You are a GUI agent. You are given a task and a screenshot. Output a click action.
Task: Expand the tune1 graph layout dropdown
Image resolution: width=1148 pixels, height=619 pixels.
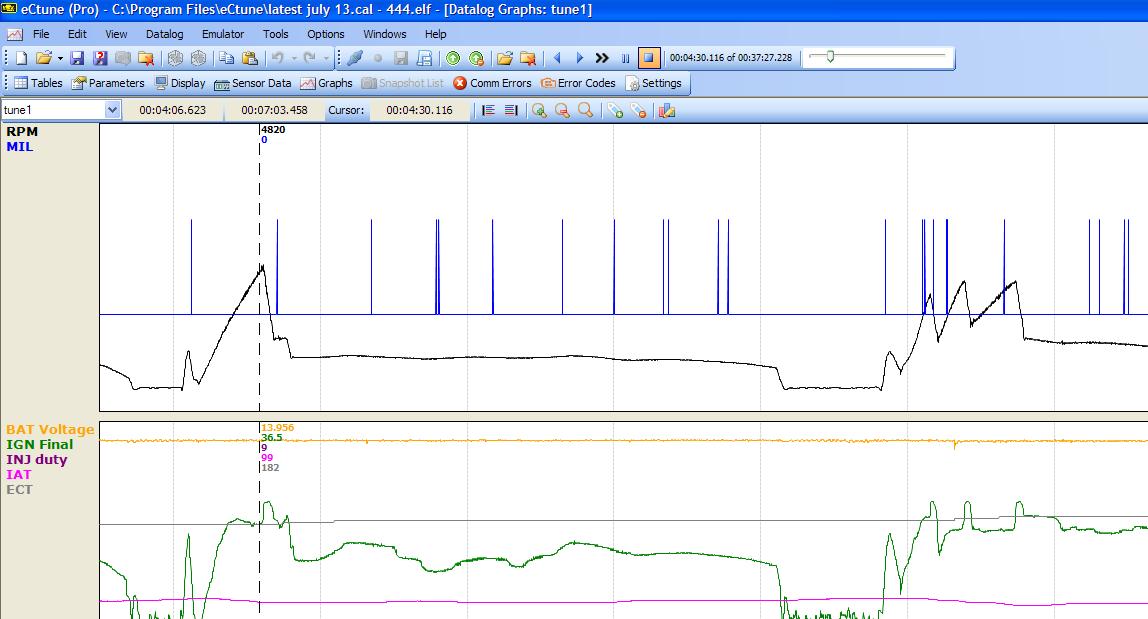pyautogui.click(x=112, y=110)
